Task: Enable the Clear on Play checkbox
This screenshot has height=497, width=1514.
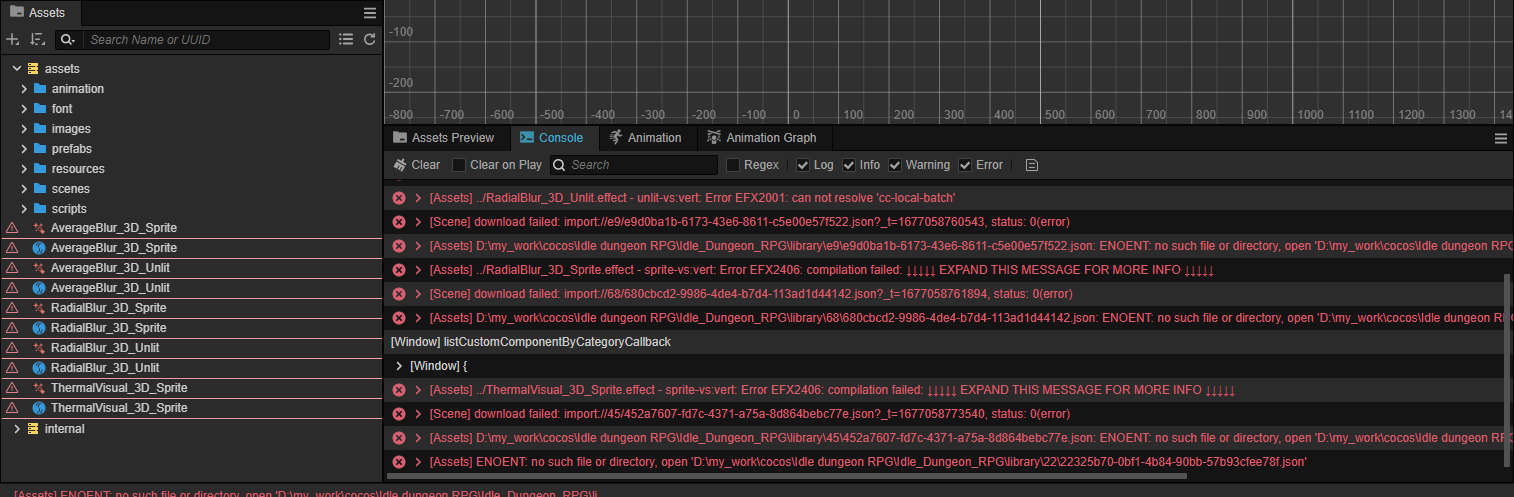Action: pos(459,165)
